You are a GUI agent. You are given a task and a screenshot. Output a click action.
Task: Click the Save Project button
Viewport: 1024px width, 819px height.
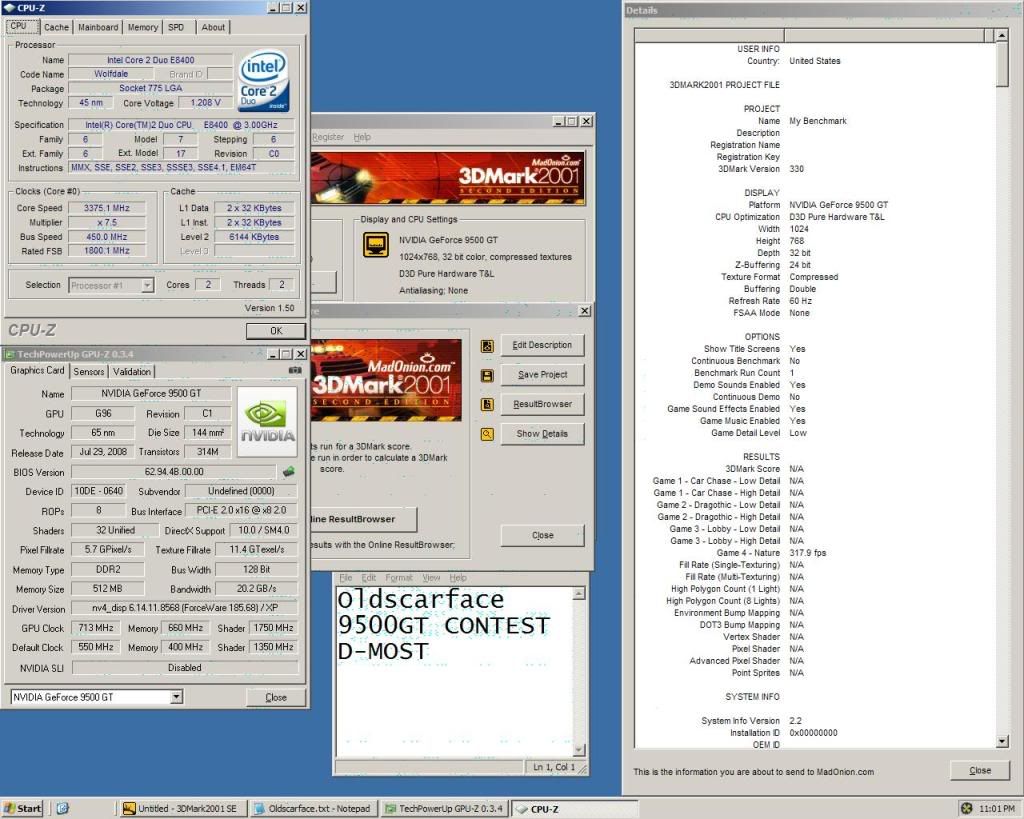point(542,375)
